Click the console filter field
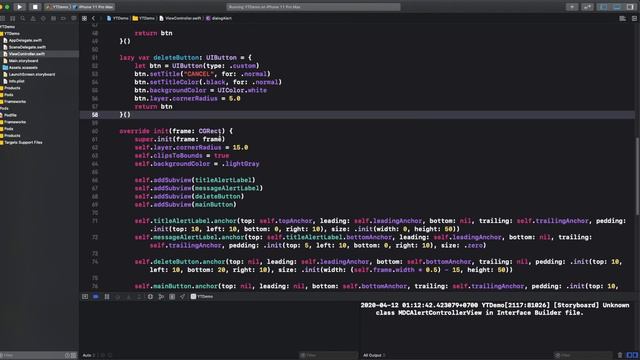The image size is (640, 360). click(x=583, y=356)
